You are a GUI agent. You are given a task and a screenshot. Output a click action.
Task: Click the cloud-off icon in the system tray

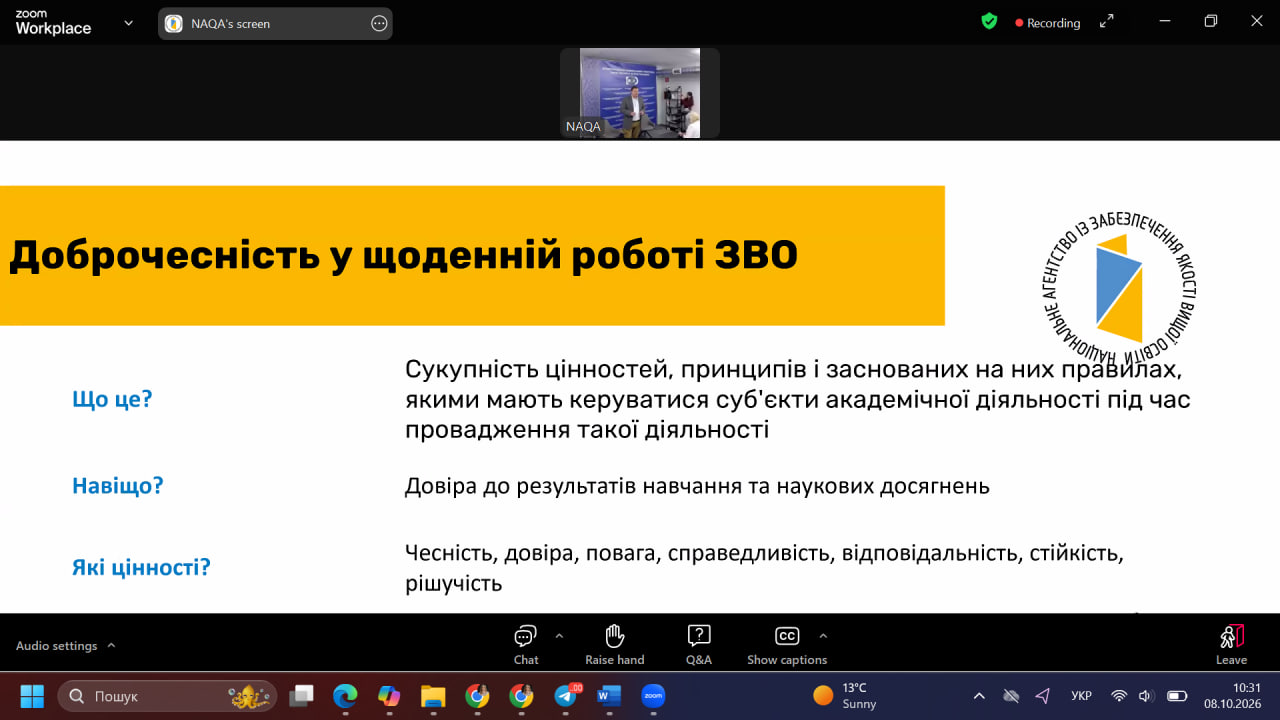[1011, 695]
